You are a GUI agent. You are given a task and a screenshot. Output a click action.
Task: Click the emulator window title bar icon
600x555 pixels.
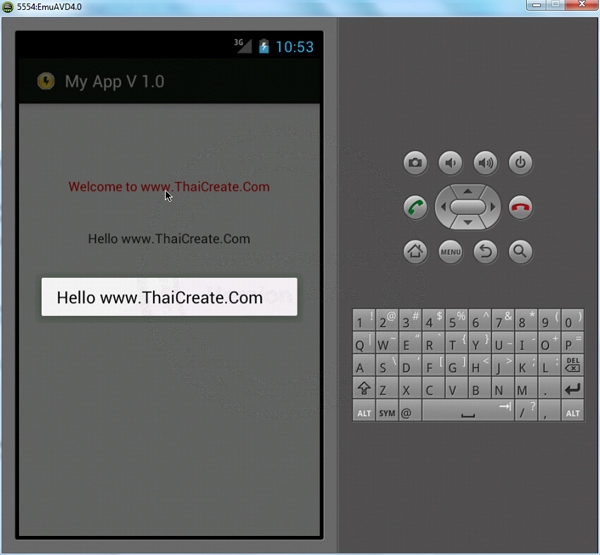tap(8, 7)
